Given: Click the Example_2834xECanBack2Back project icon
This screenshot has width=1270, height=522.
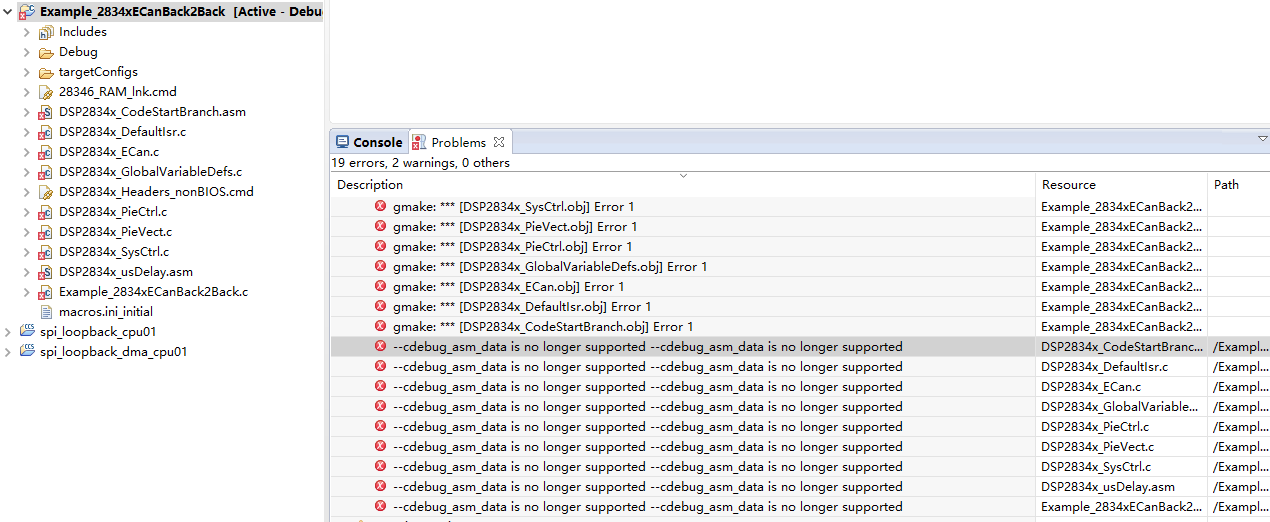Looking at the screenshot, I should tap(27, 12).
